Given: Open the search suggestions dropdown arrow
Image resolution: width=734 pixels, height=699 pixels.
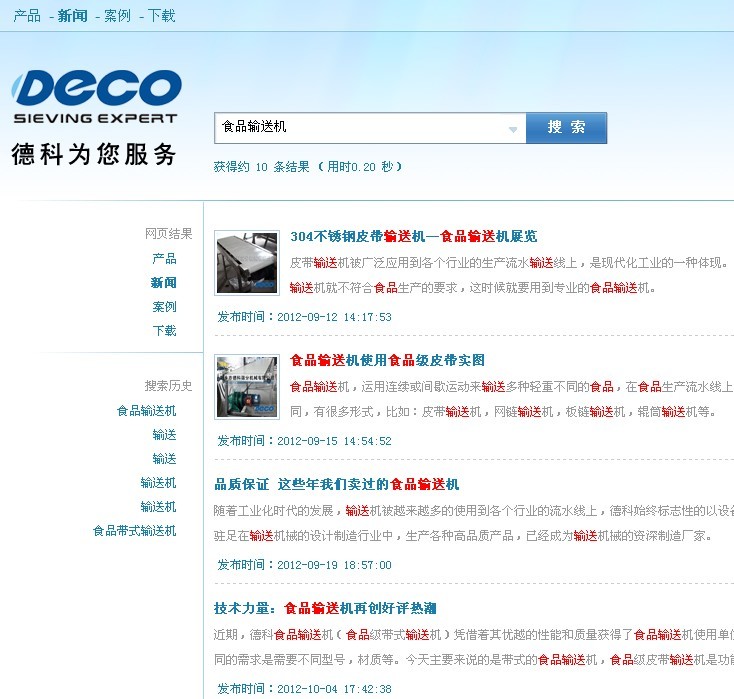Looking at the screenshot, I should pos(513,128).
